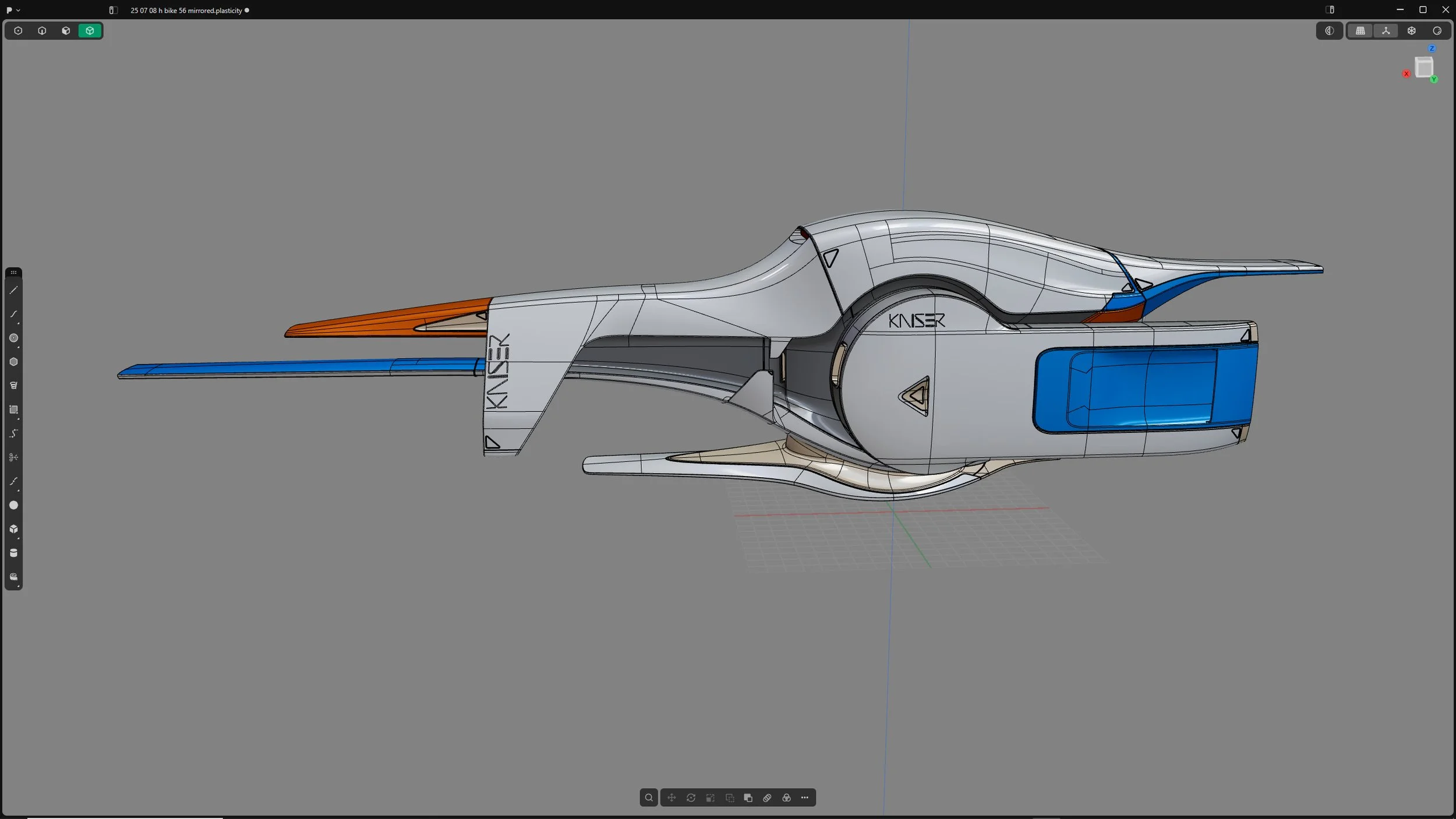Grab the left toolbar drag handle
This screenshot has width=1456, height=819.
(x=13, y=273)
